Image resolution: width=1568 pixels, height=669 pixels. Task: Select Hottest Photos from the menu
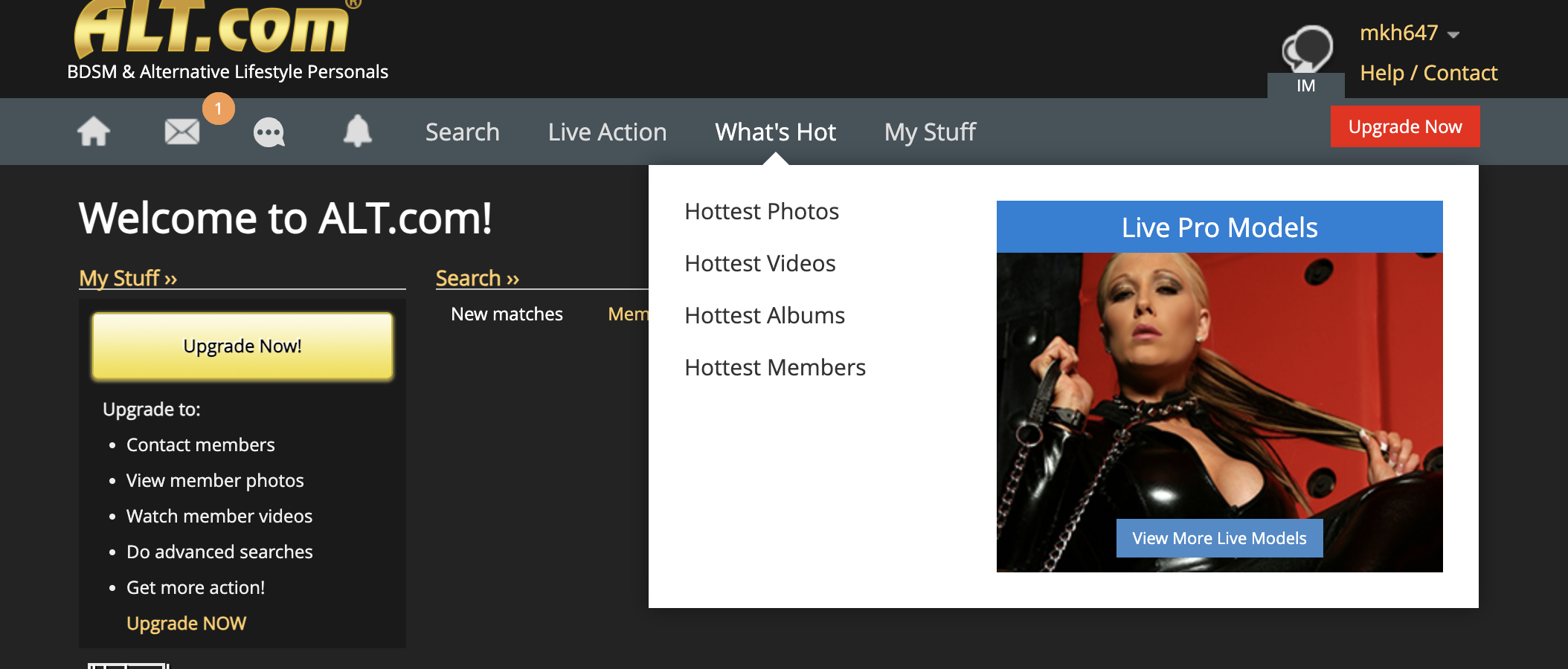click(762, 212)
